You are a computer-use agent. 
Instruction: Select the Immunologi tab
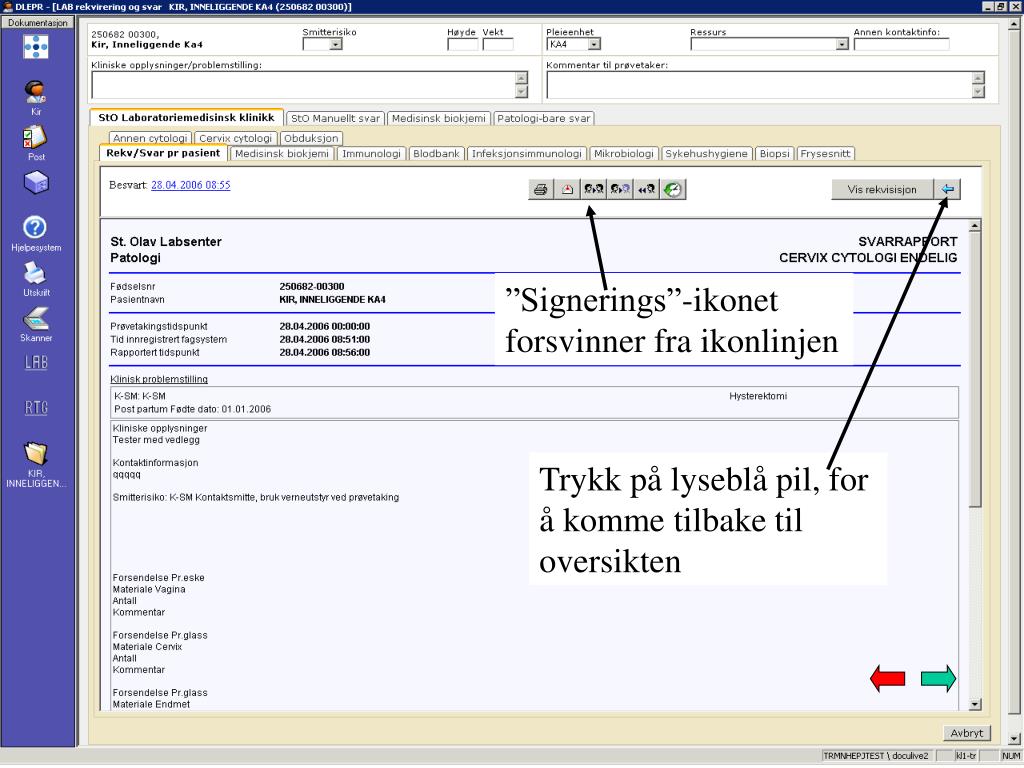[371, 153]
